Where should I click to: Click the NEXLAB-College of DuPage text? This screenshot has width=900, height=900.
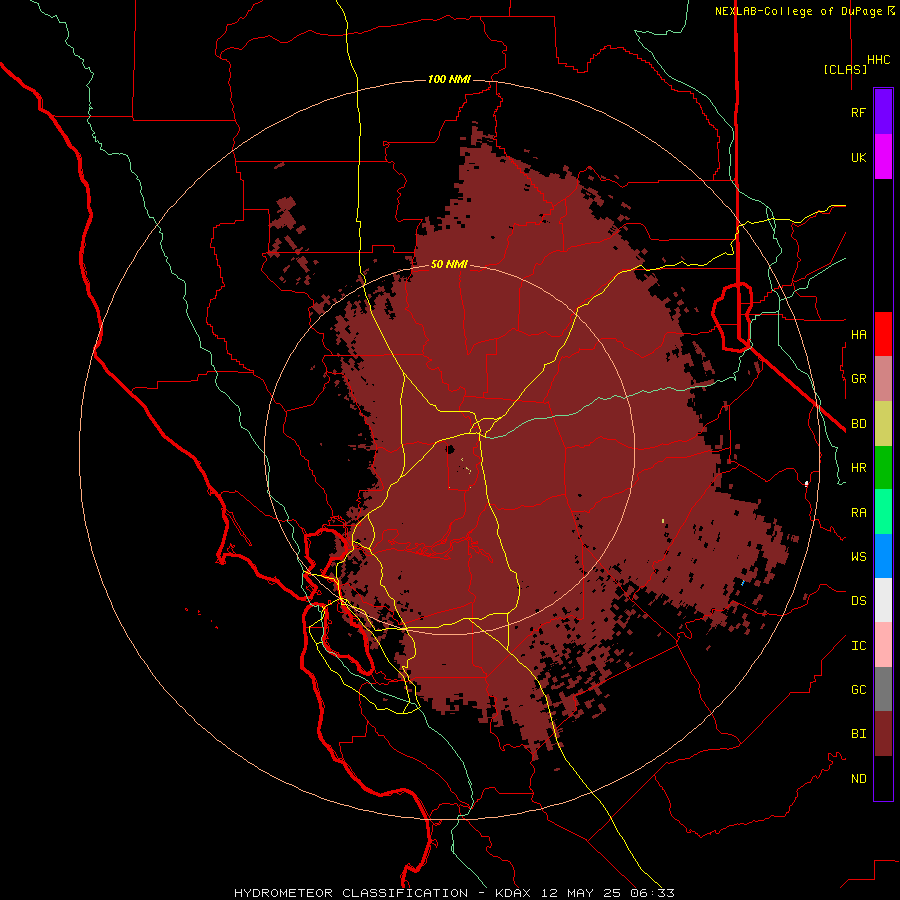click(x=798, y=11)
